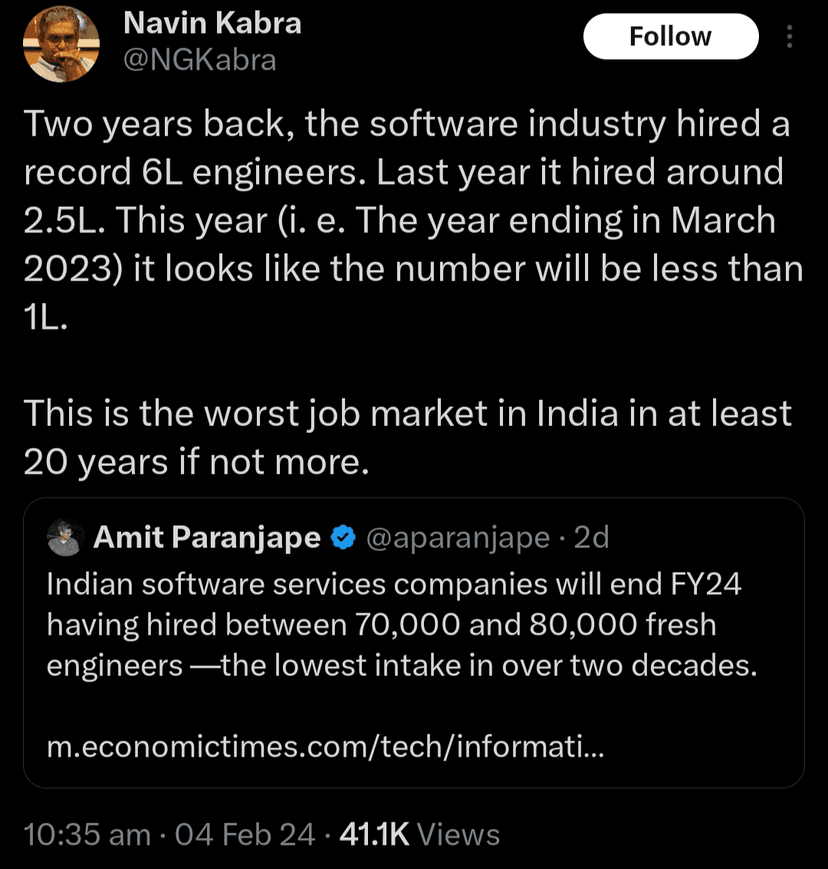
Task: Open the m.economictimes.com article link
Action: click(323, 748)
